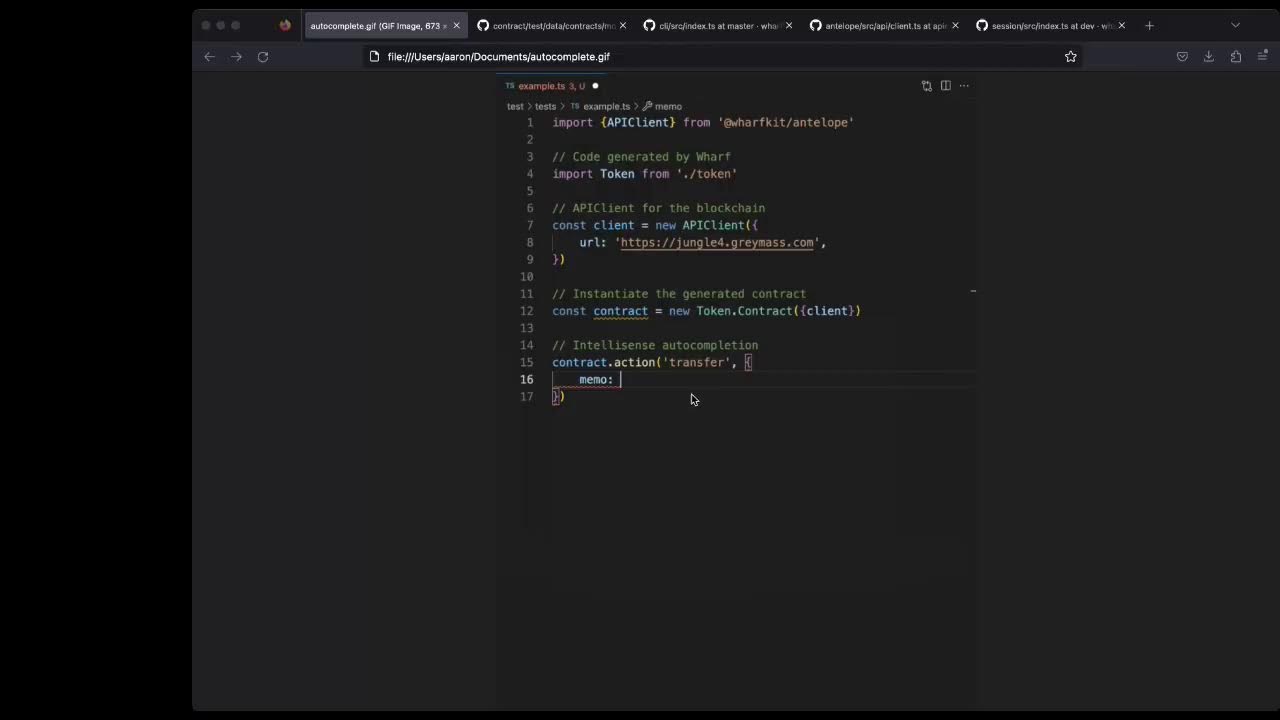Click the '// Code generated by Wharf' comment

[x=641, y=157]
